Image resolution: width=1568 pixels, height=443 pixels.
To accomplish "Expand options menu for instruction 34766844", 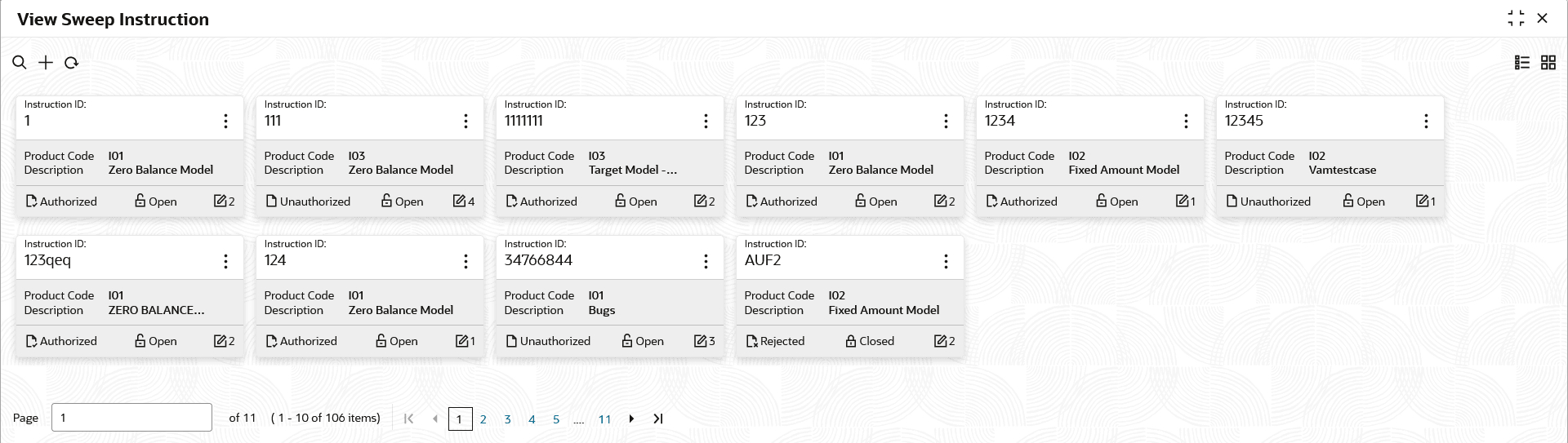I will pyautogui.click(x=706, y=261).
